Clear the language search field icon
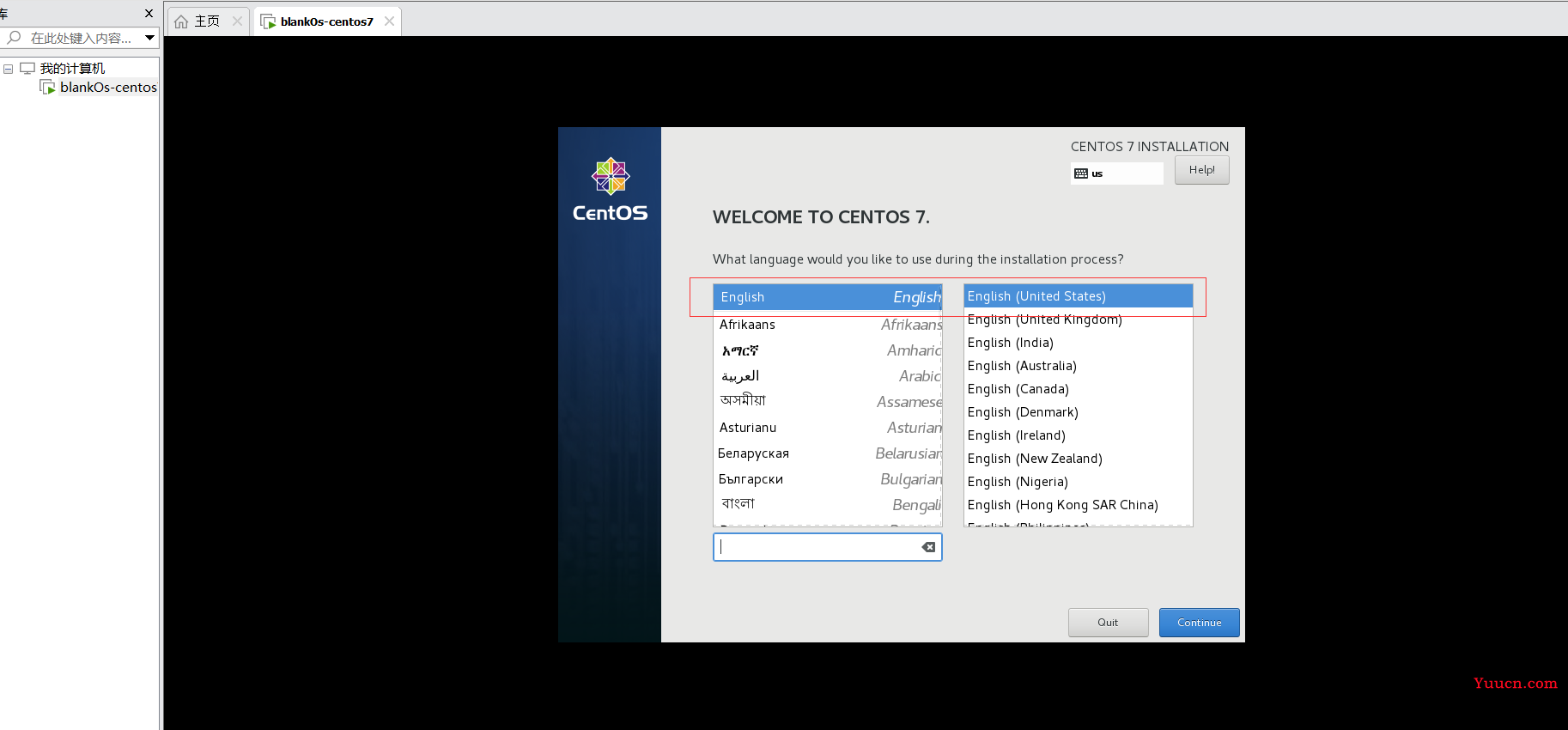 coord(928,547)
